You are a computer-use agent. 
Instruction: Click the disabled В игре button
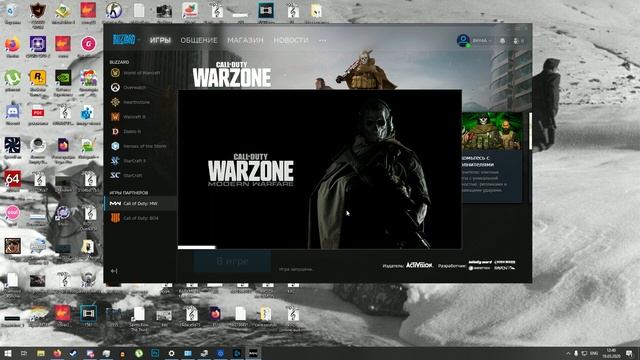pos(232,261)
